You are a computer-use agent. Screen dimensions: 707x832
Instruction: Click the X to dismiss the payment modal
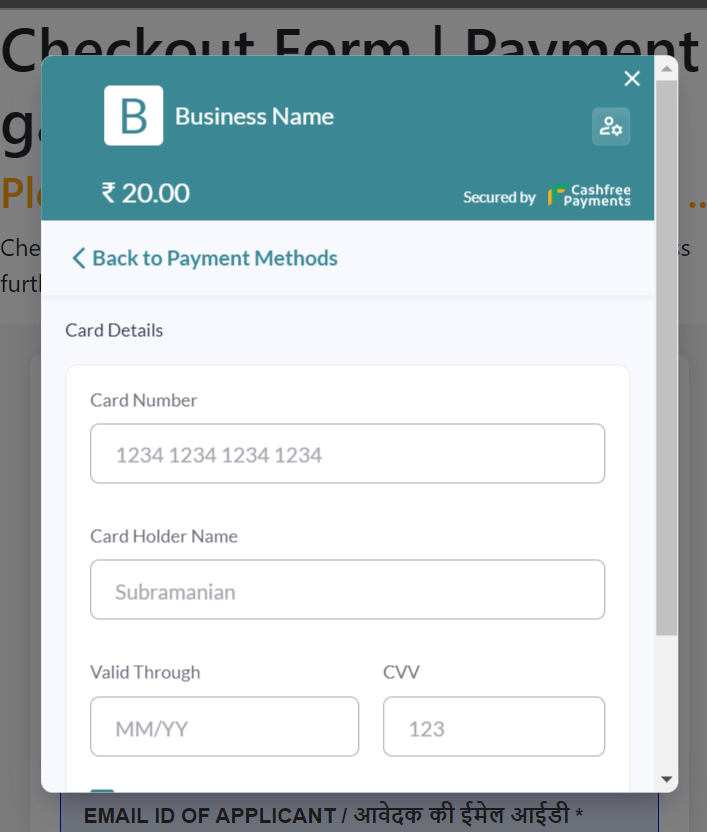631,78
